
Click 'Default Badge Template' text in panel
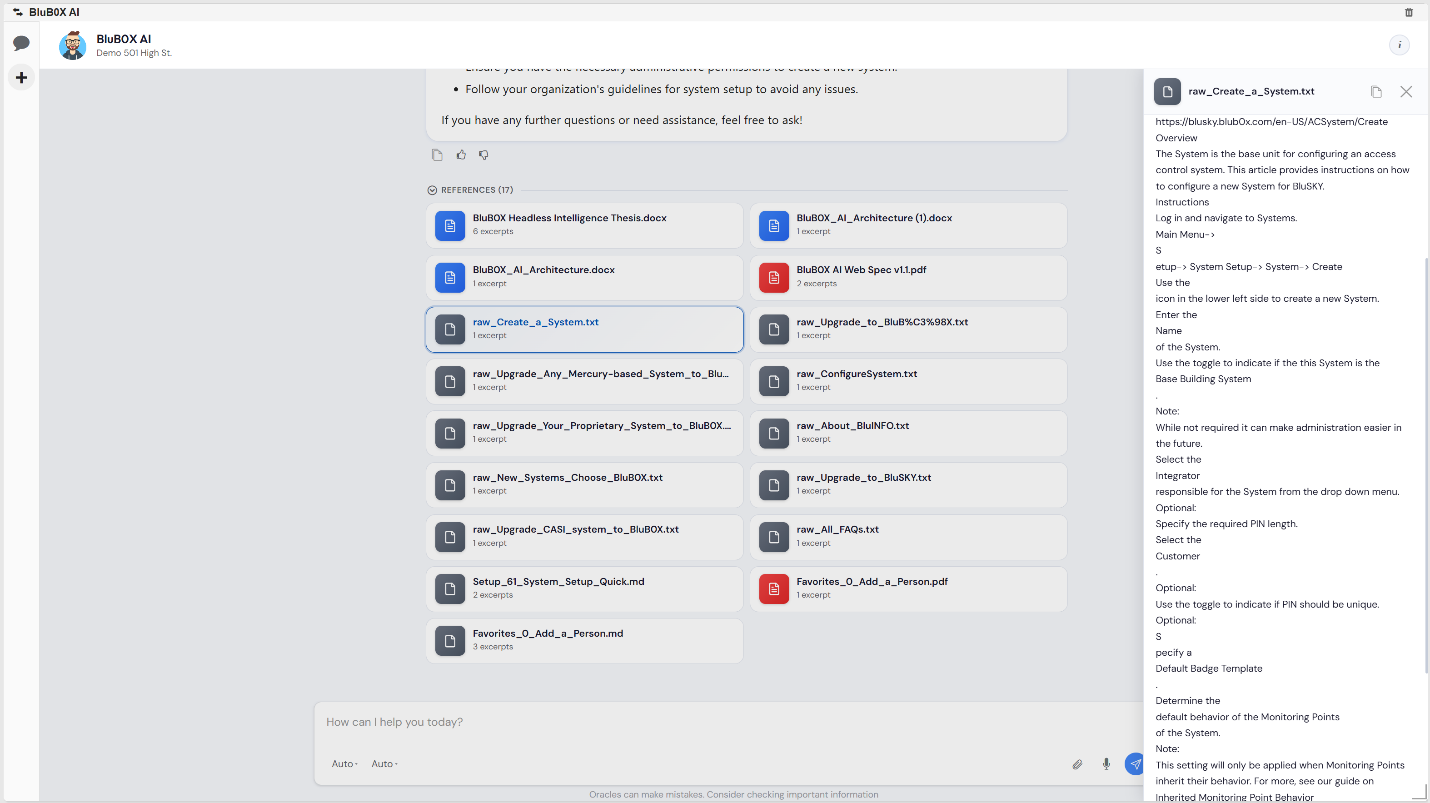click(1209, 668)
